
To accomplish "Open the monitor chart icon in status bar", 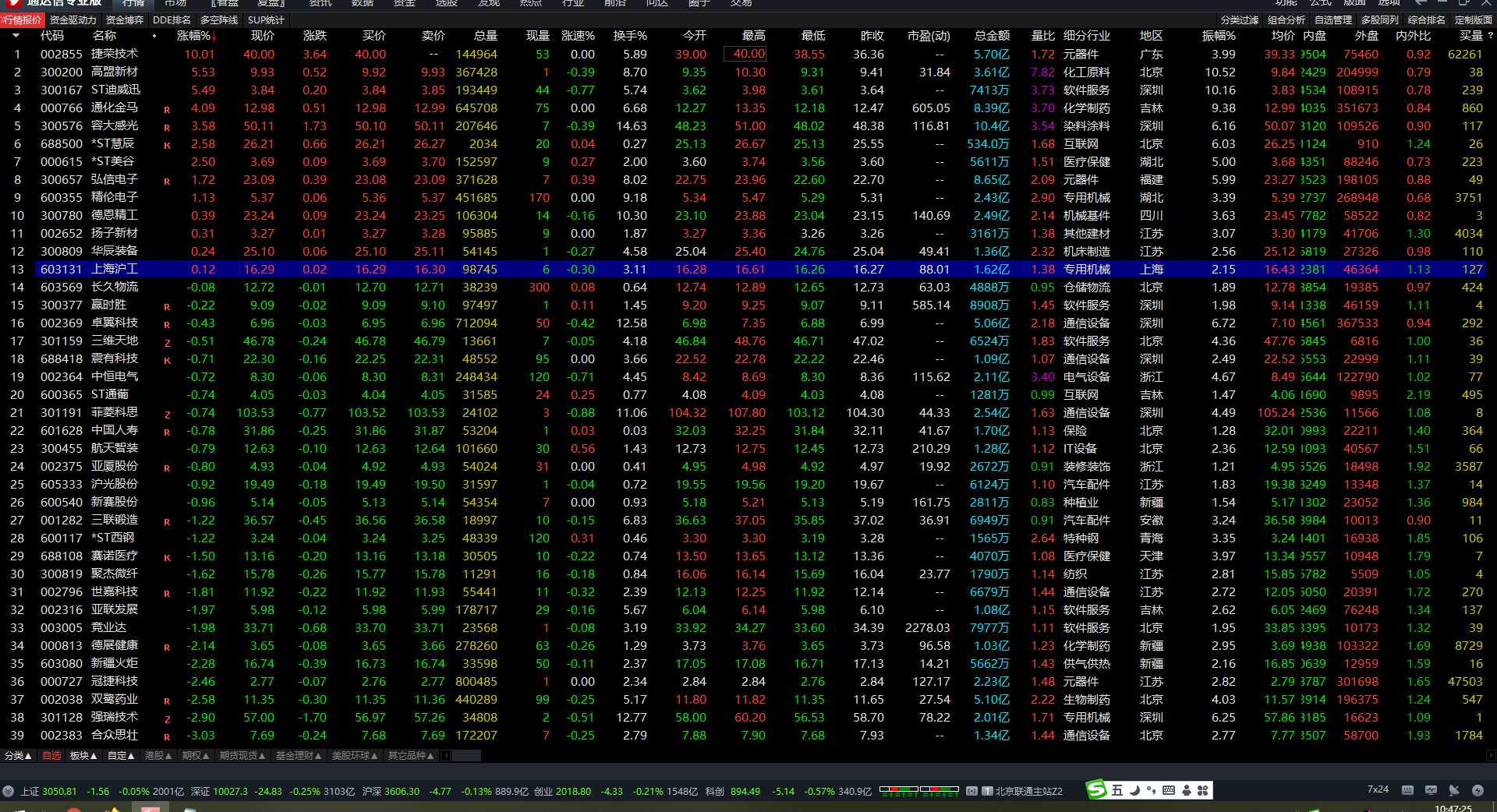I will (1431, 790).
